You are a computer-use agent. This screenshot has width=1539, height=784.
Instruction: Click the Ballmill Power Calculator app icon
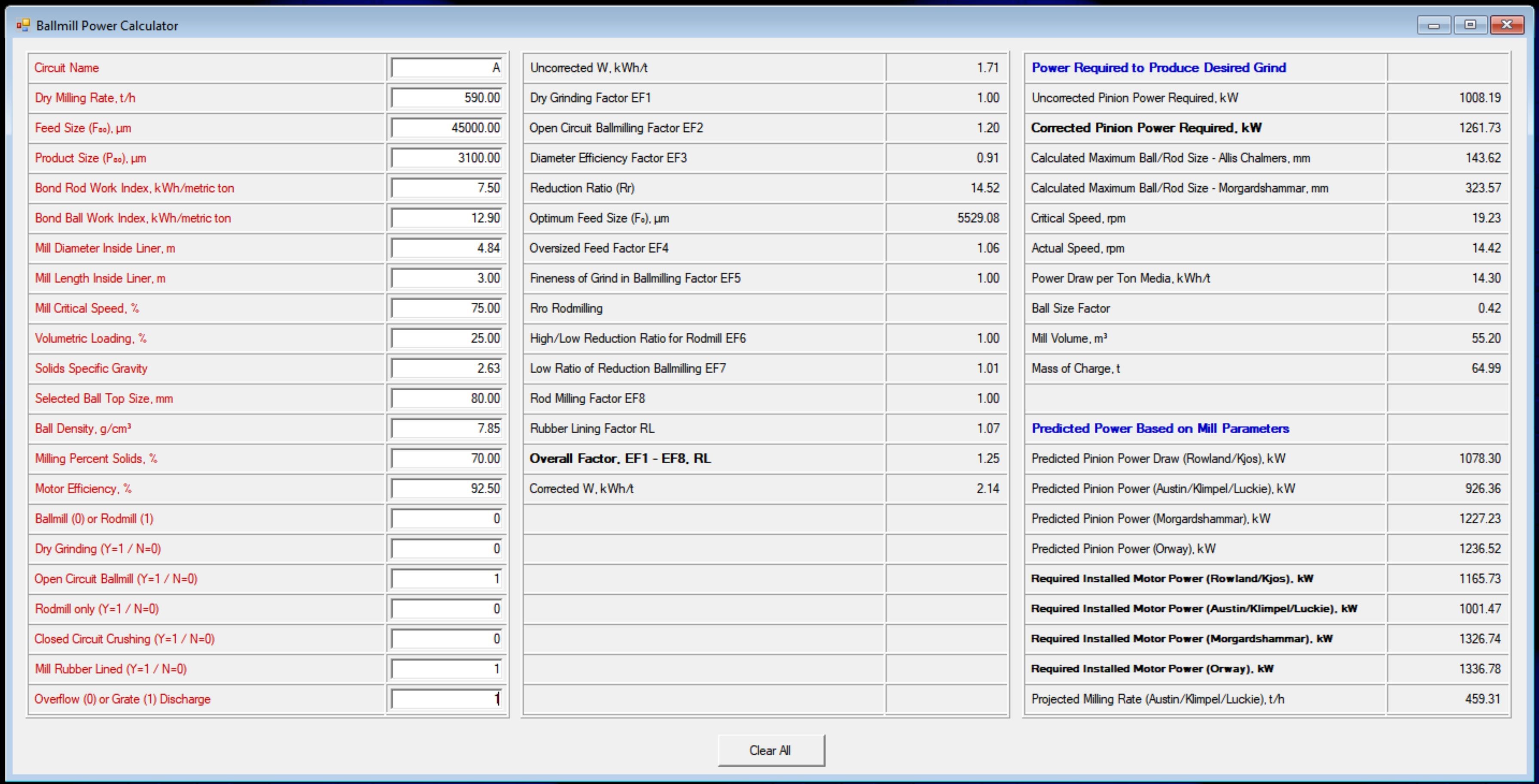click(x=23, y=25)
